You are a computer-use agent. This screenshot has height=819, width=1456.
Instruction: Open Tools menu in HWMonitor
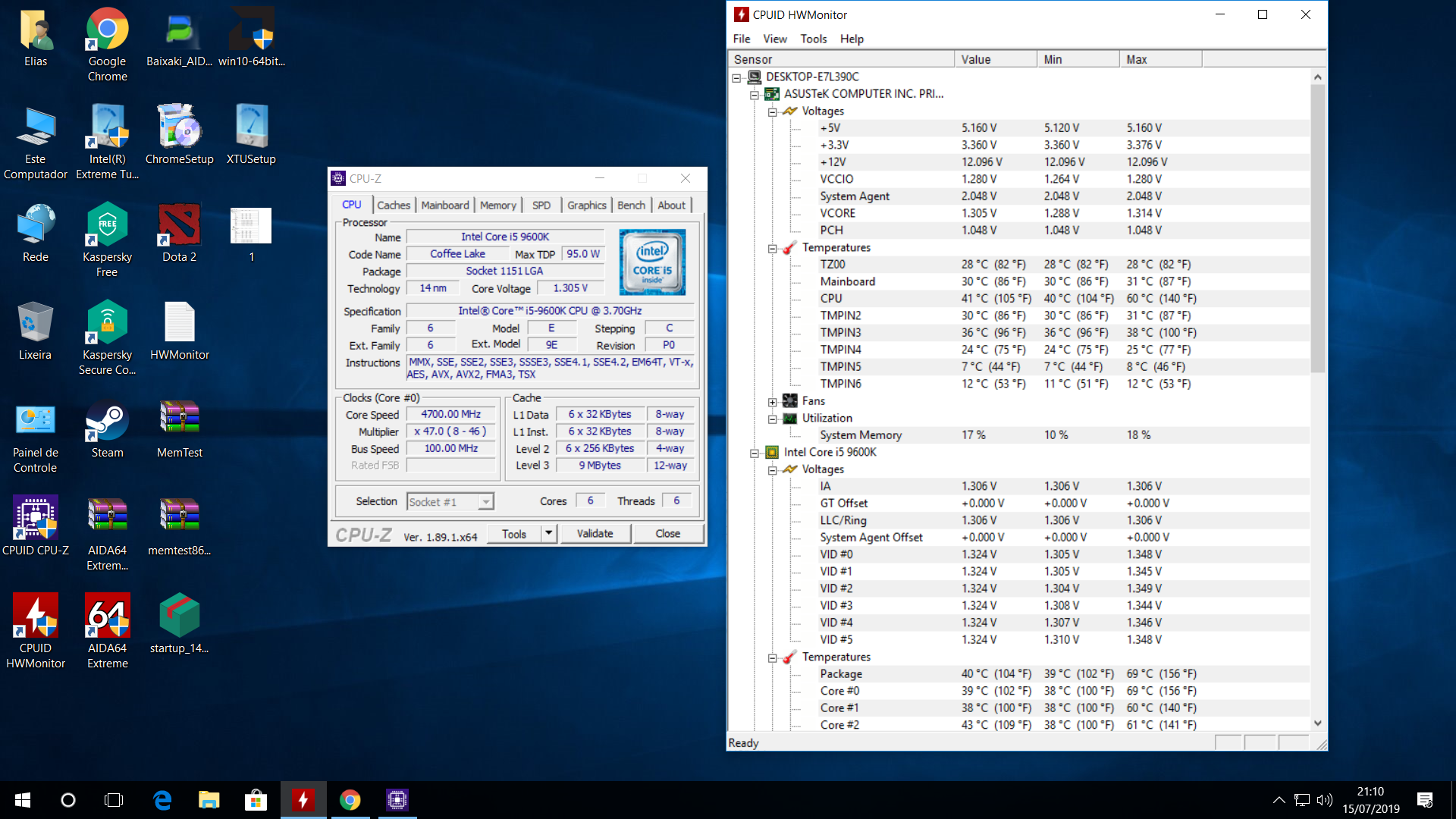[814, 39]
